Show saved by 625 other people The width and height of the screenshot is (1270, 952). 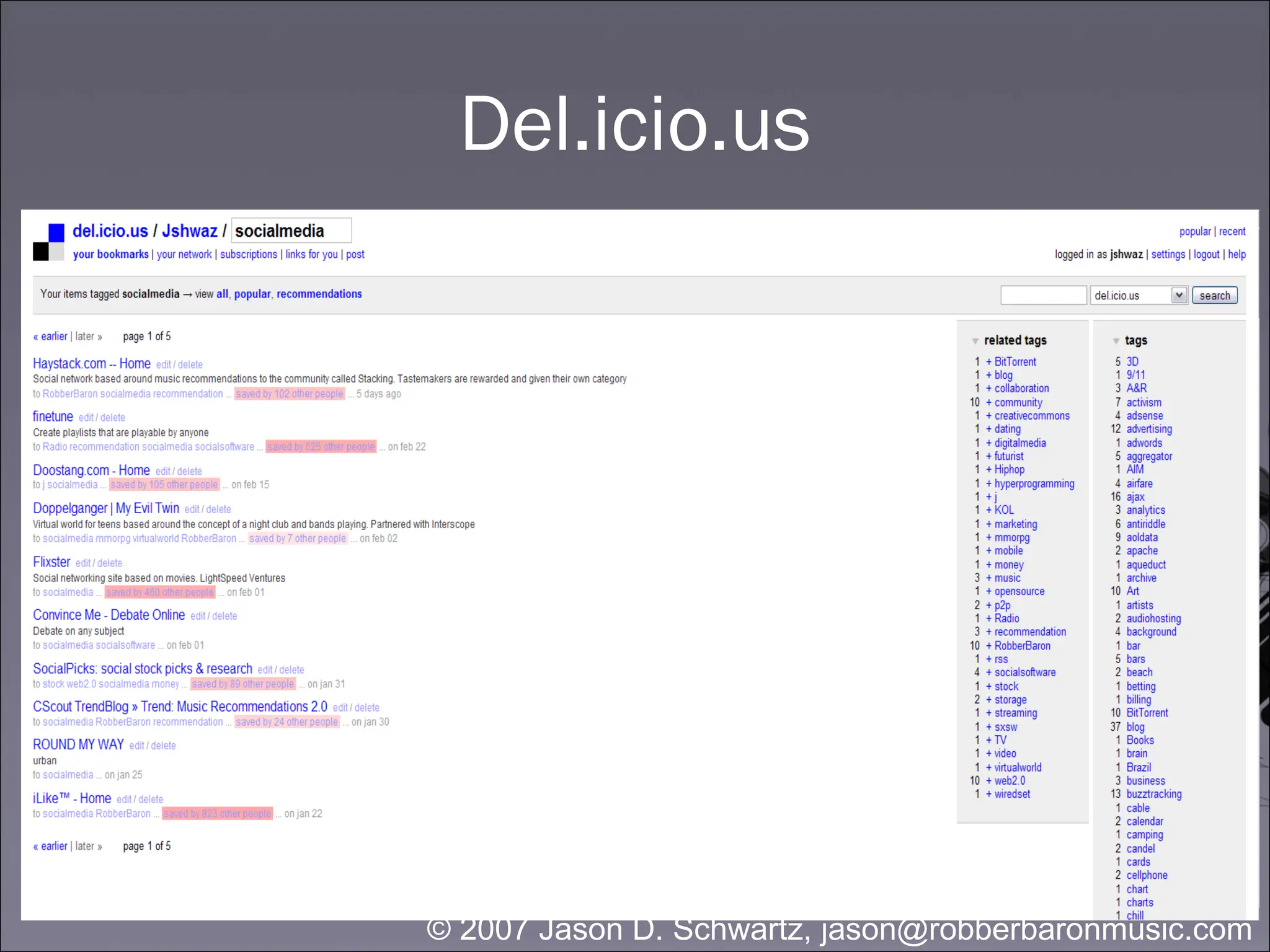click(321, 447)
